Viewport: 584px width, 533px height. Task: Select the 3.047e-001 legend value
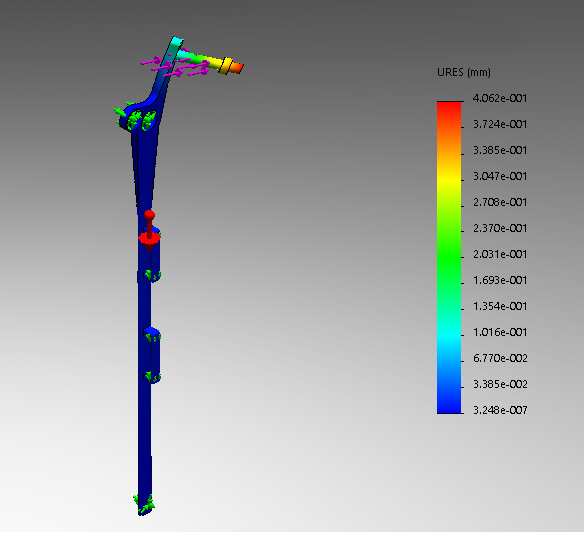click(x=500, y=176)
